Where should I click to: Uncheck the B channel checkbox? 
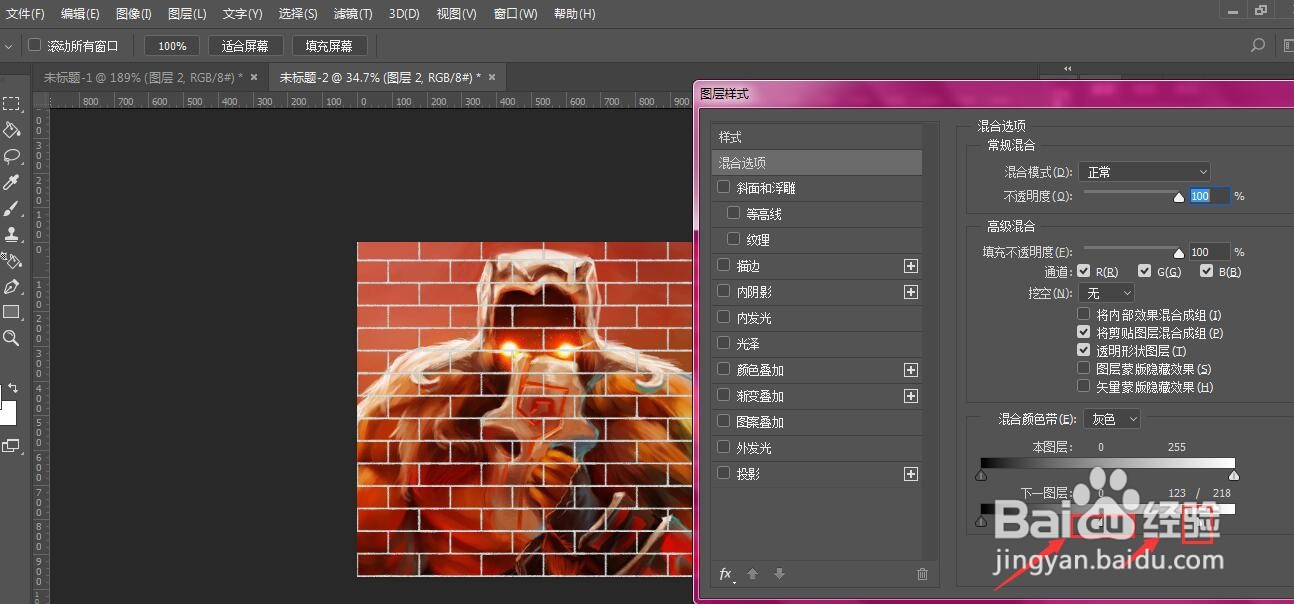(1206, 271)
